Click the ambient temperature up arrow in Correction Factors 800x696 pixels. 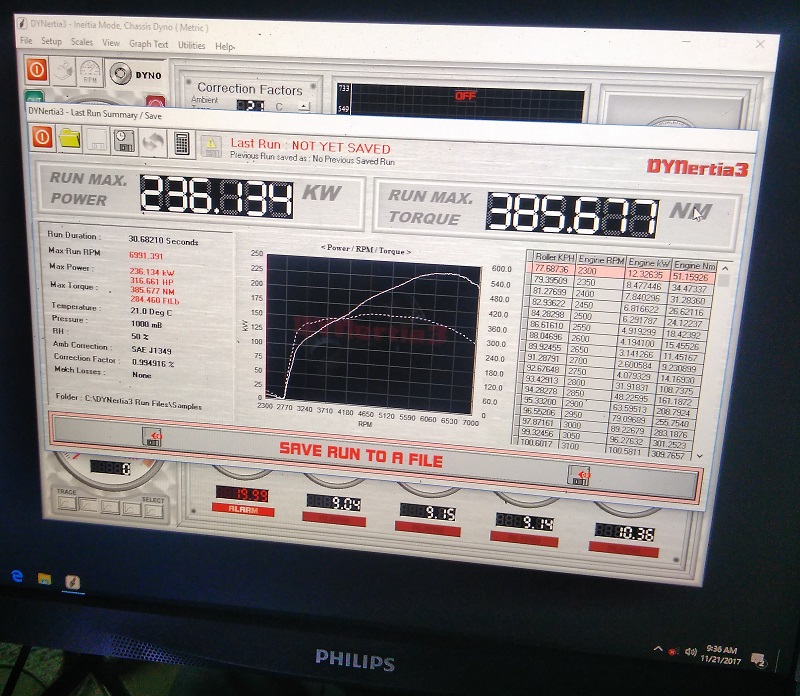(302, 105)
